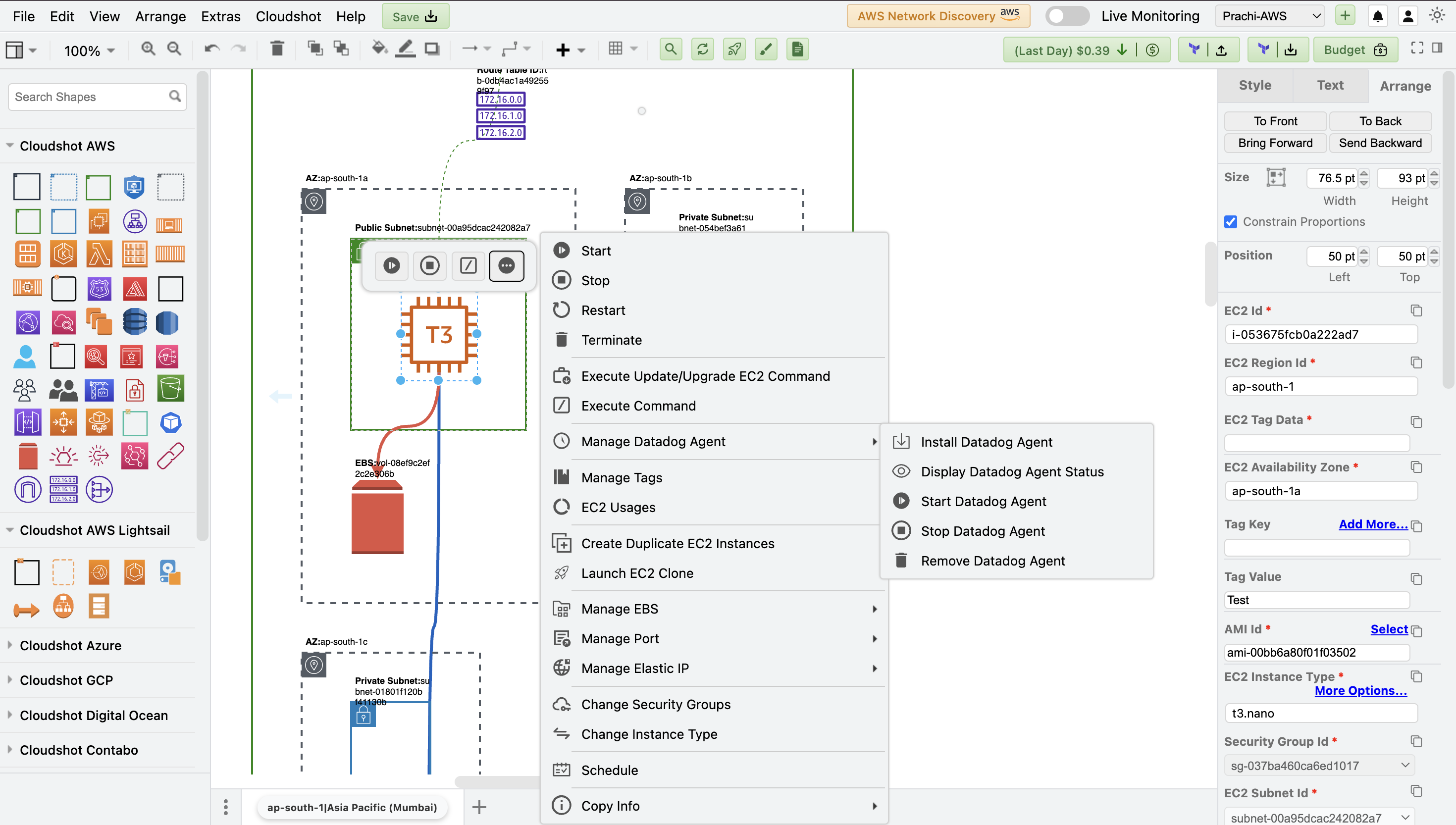Click the more options ellipsis in floating toolbar
Viewport: 1456px width, 825px height.
[507, 265]
